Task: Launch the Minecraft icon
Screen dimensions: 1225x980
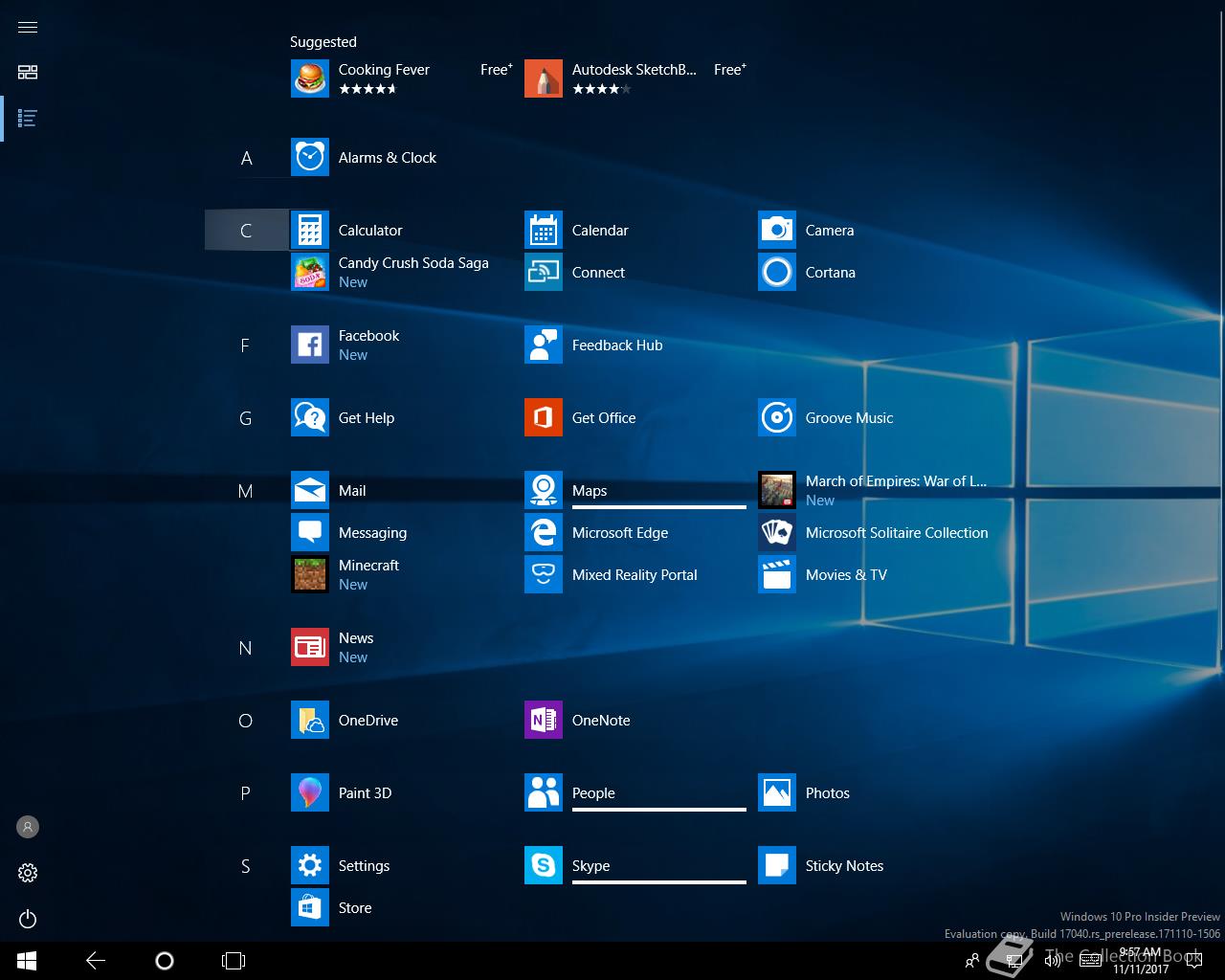Action: tap(309, 574)
